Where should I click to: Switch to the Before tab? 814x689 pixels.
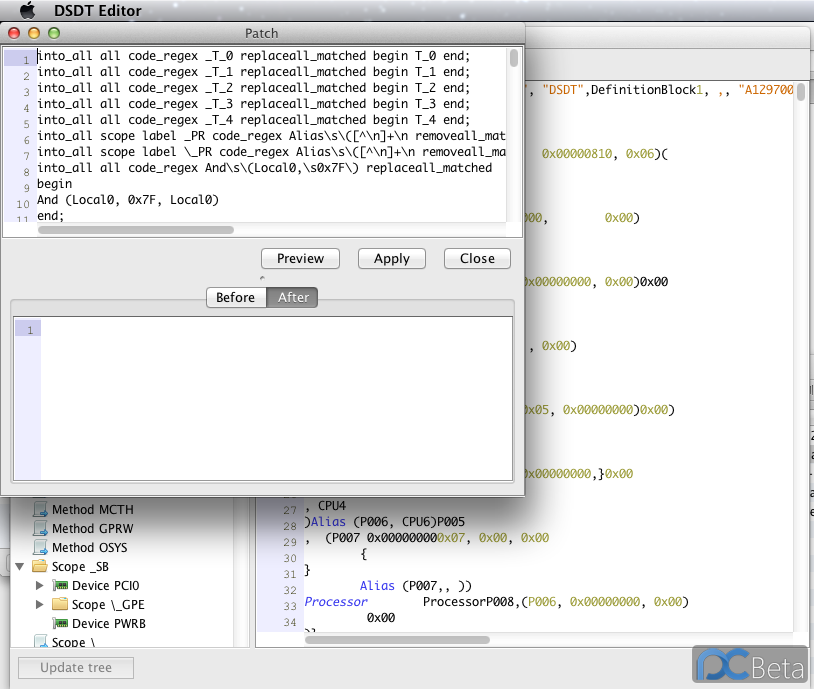coord(236,298)
